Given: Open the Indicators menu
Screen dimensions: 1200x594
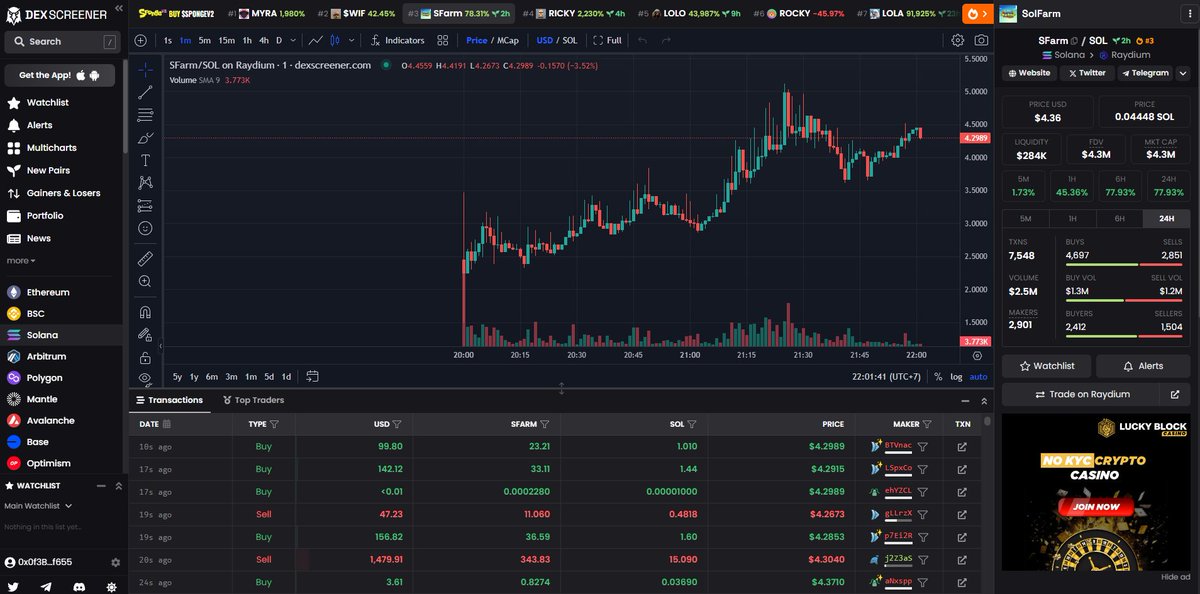Looking at the screenshot, I should (x=397, y=41).
